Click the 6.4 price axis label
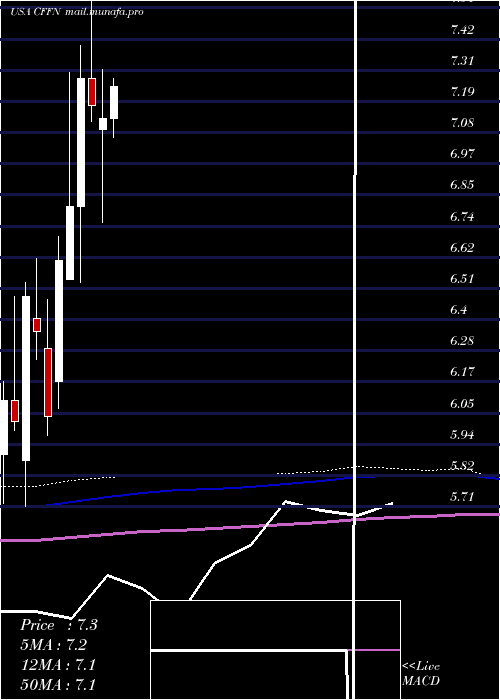The height and width of the screenshot is (700, 500). [459, 309]
